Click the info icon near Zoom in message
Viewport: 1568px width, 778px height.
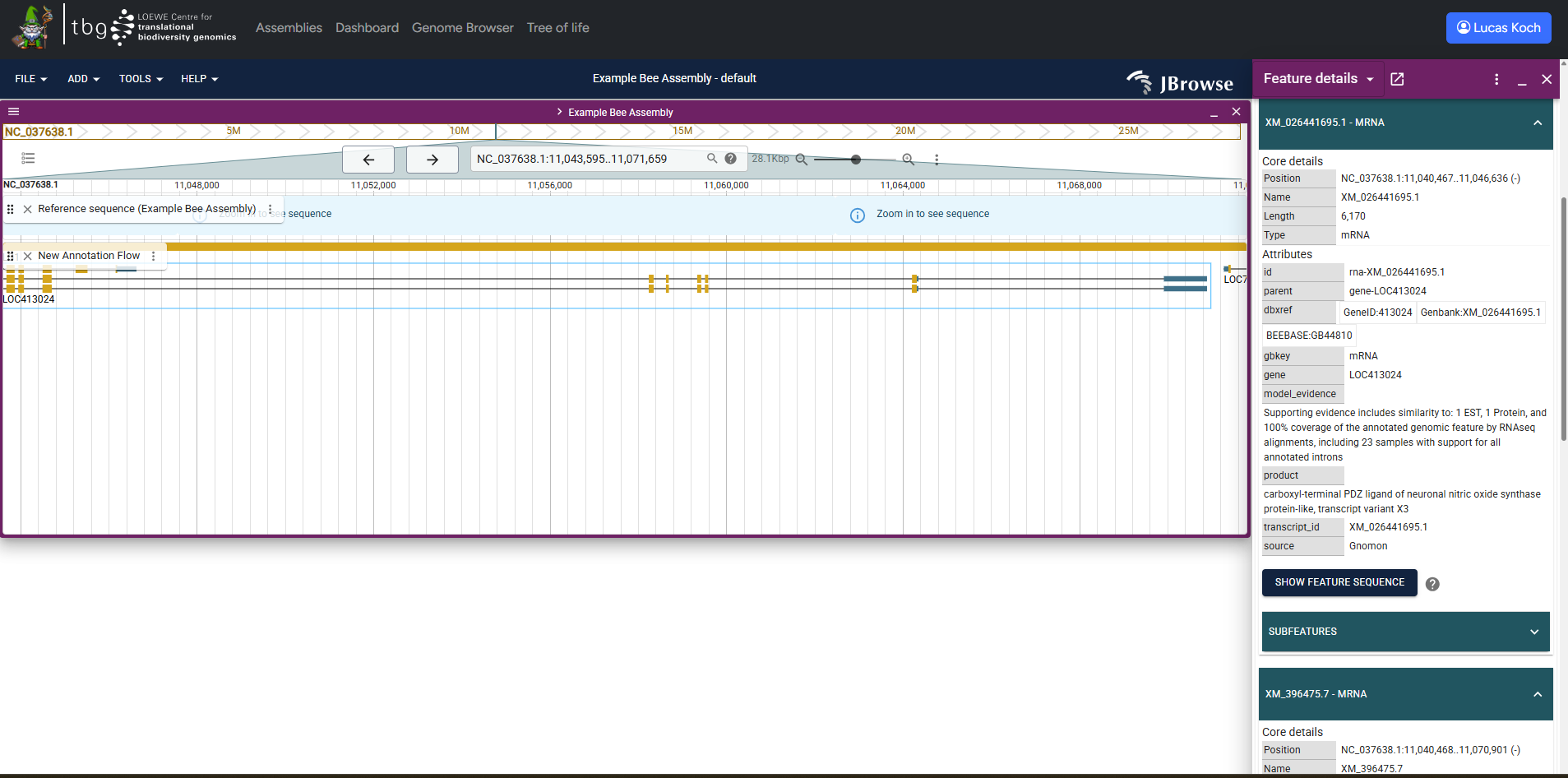(857, 215)
